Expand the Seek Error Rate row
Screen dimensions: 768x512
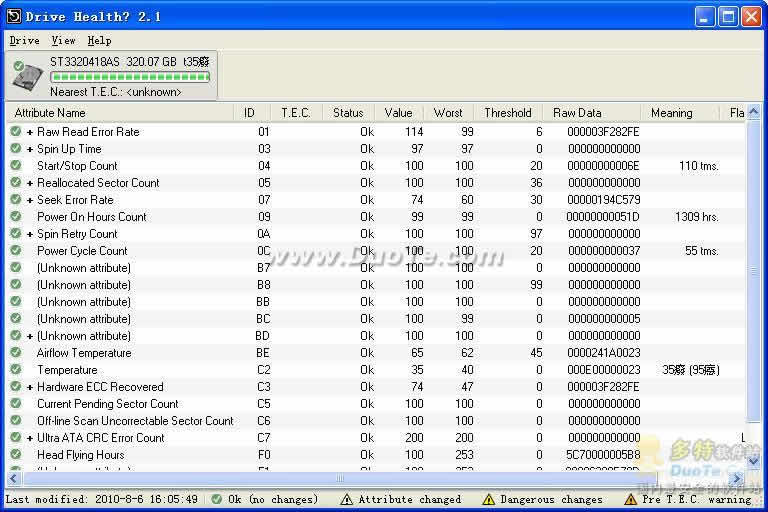(30, 200)
